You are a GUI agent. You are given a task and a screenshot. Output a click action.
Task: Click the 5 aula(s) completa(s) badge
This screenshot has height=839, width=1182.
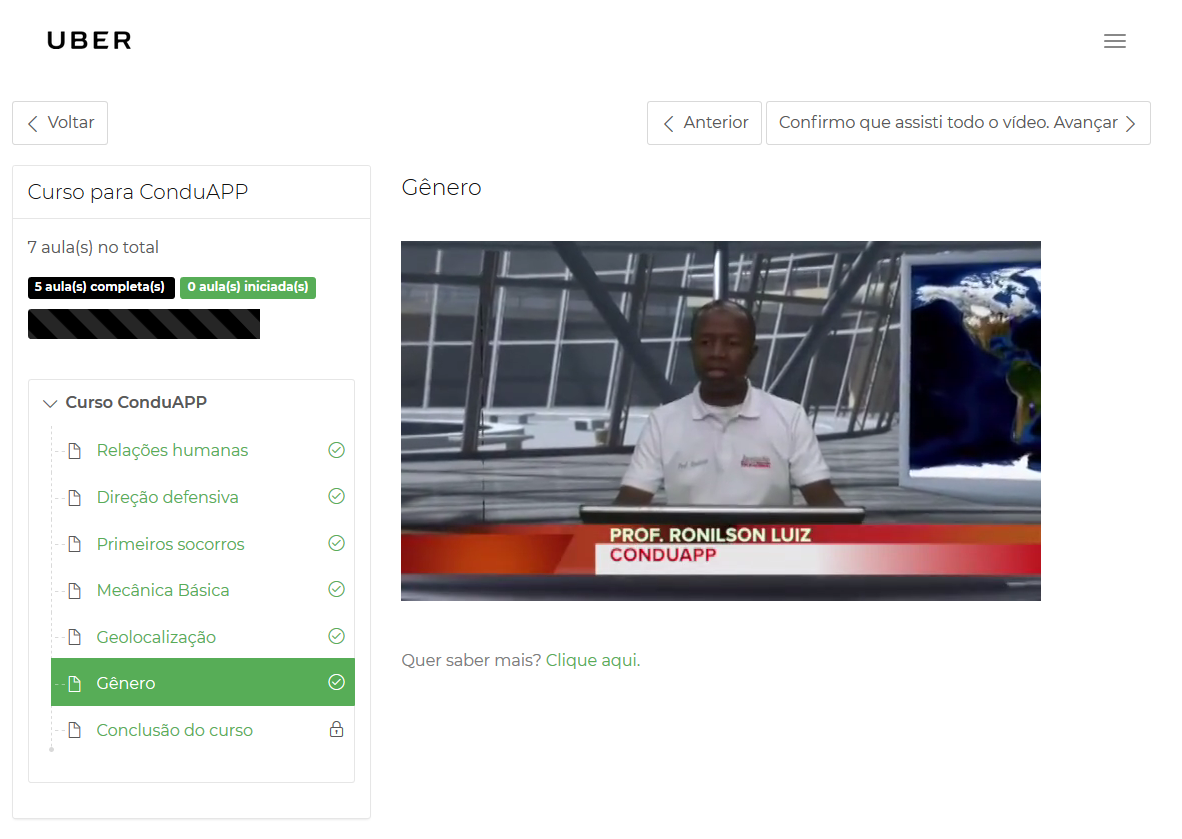[101, 287]
